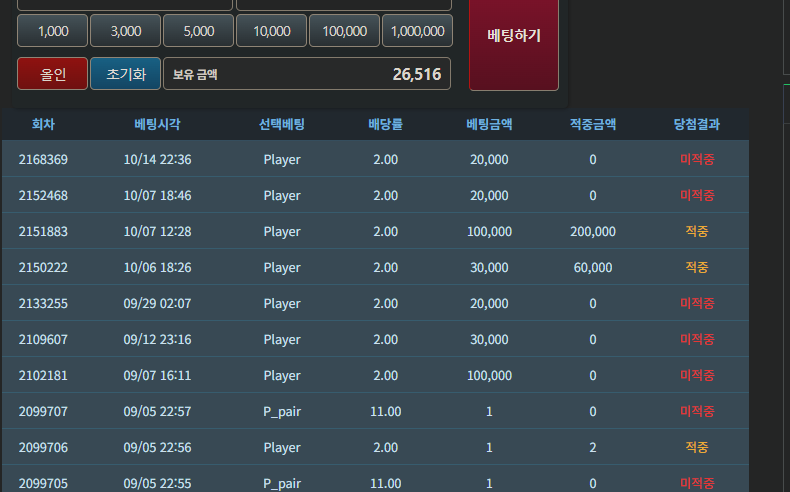This screenshot has width=790, height=492.
Task: Click 적중 result in row 2099706
Action: click(x=697, y=448)
